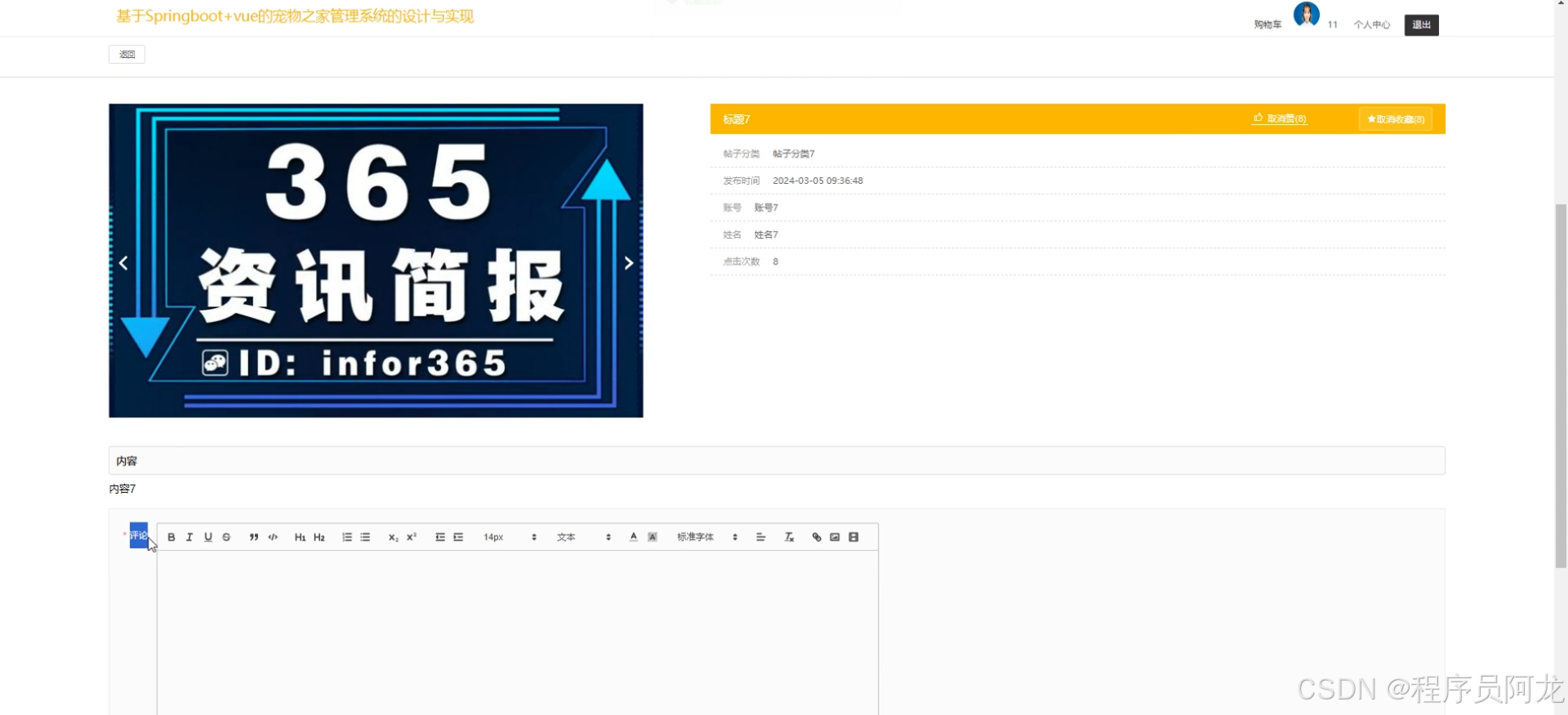The height and width of the screenshot is (715, 1568).
Task: Click the 退出 logout button
Action: click(1421, 25)
